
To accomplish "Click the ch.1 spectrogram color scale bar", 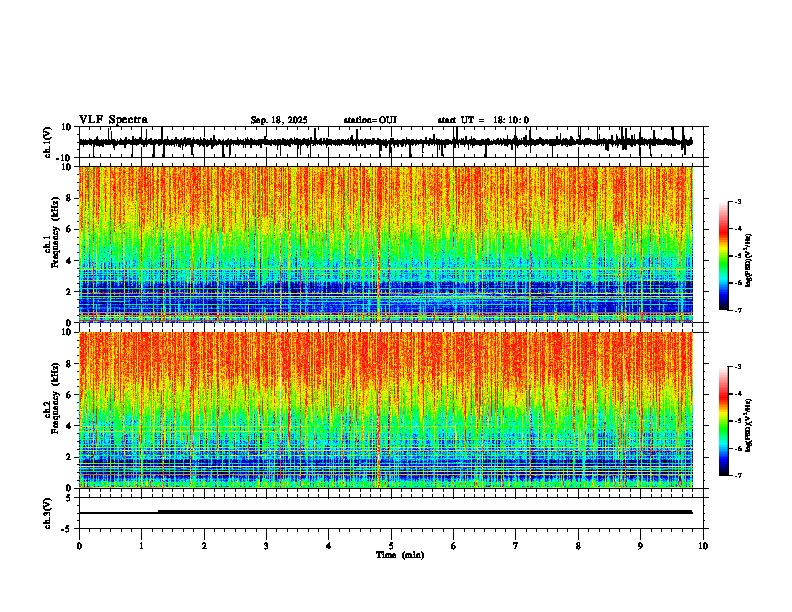I will [x=724, y=256].
